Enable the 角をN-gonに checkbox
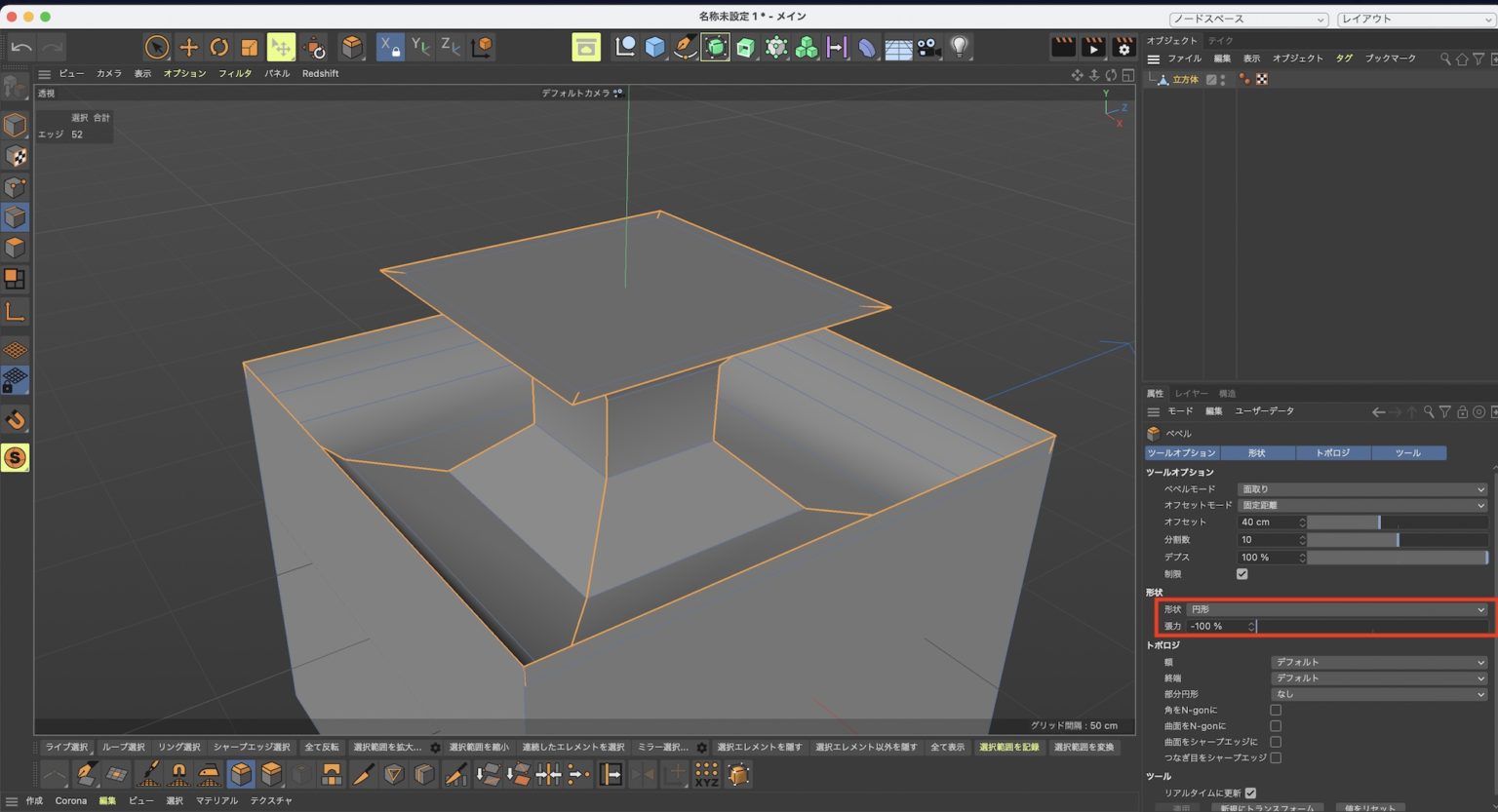This screenshot has width=1498, height=812. coord(1275,710)
